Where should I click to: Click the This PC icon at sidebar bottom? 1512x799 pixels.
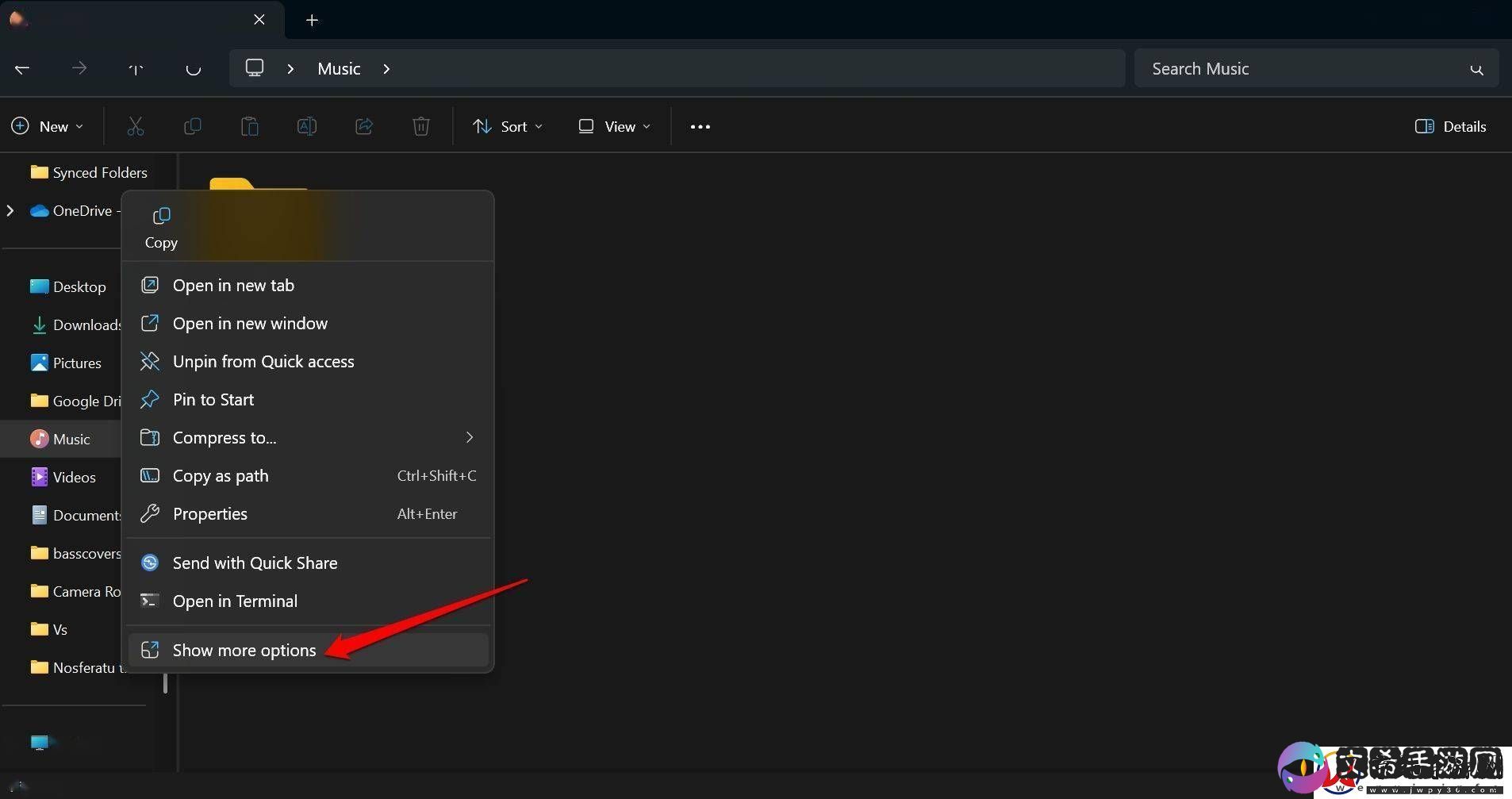pos(40,743)
